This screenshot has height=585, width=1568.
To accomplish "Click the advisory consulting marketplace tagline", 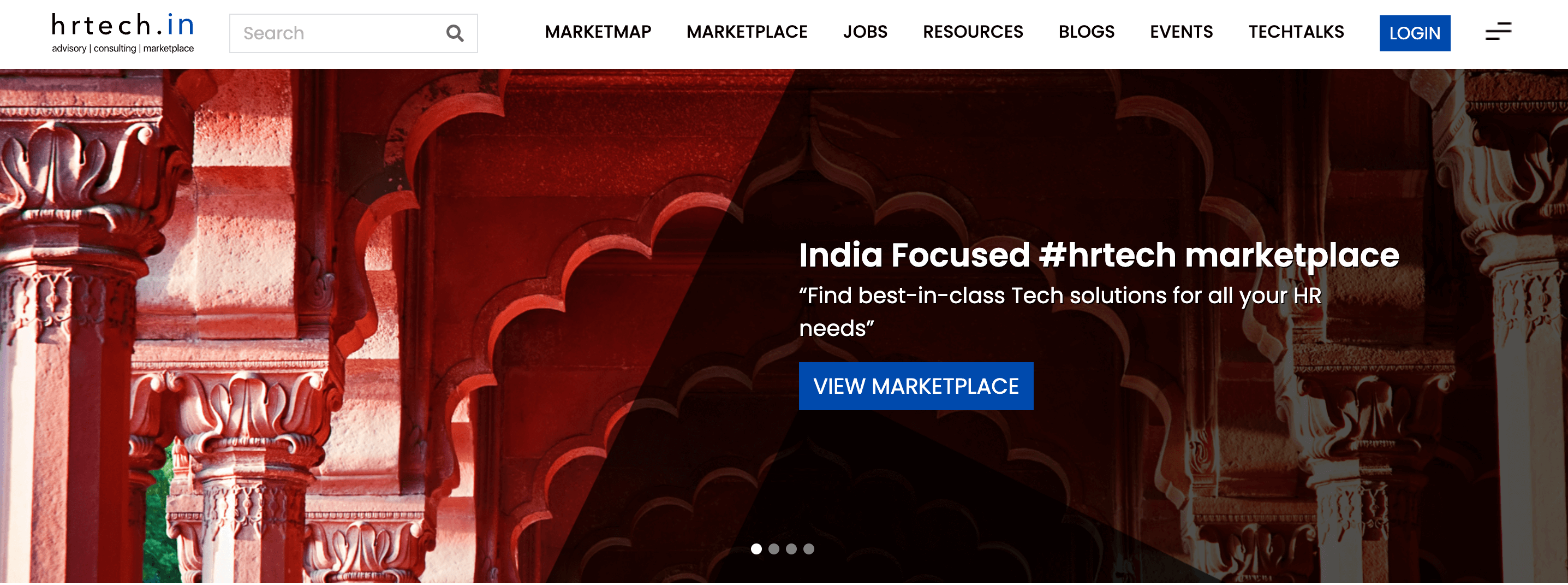I will (x=123, y=48).
